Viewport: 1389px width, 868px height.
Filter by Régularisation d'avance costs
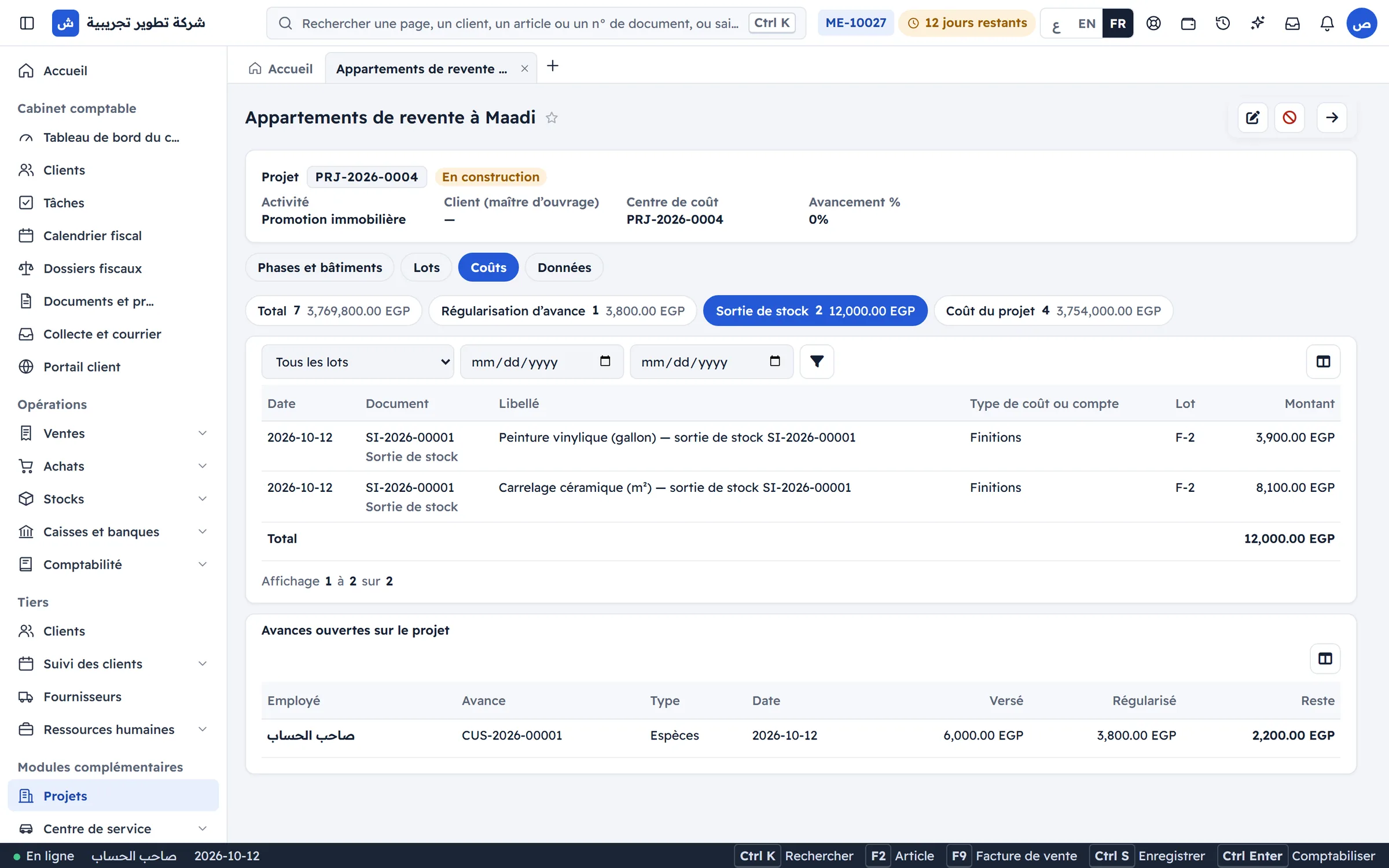pyautogui.click(x=563, y=311)
